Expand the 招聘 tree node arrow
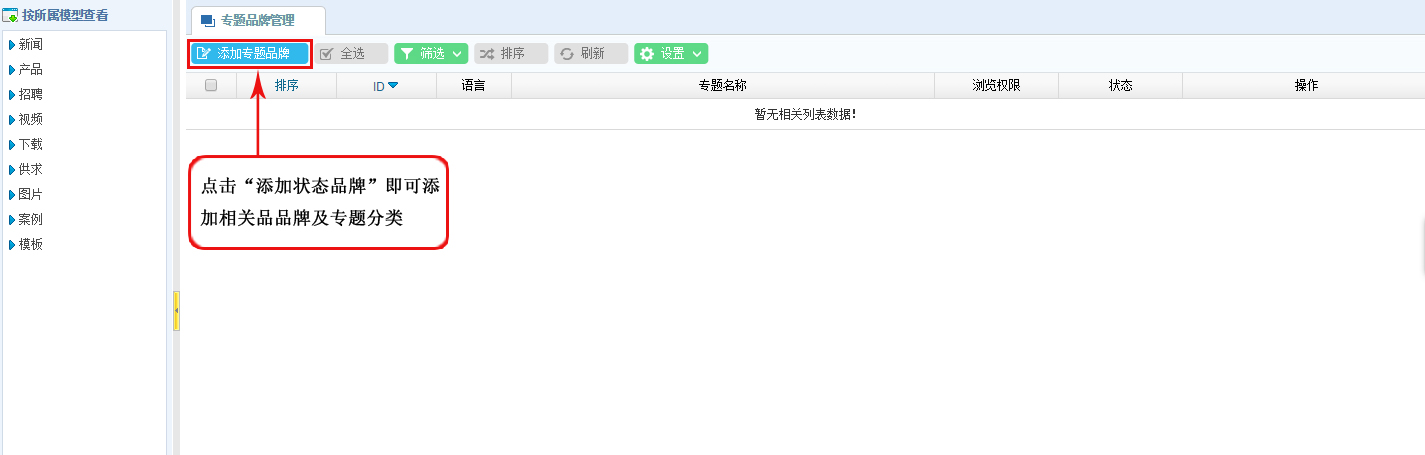 (x=12, y=95)
